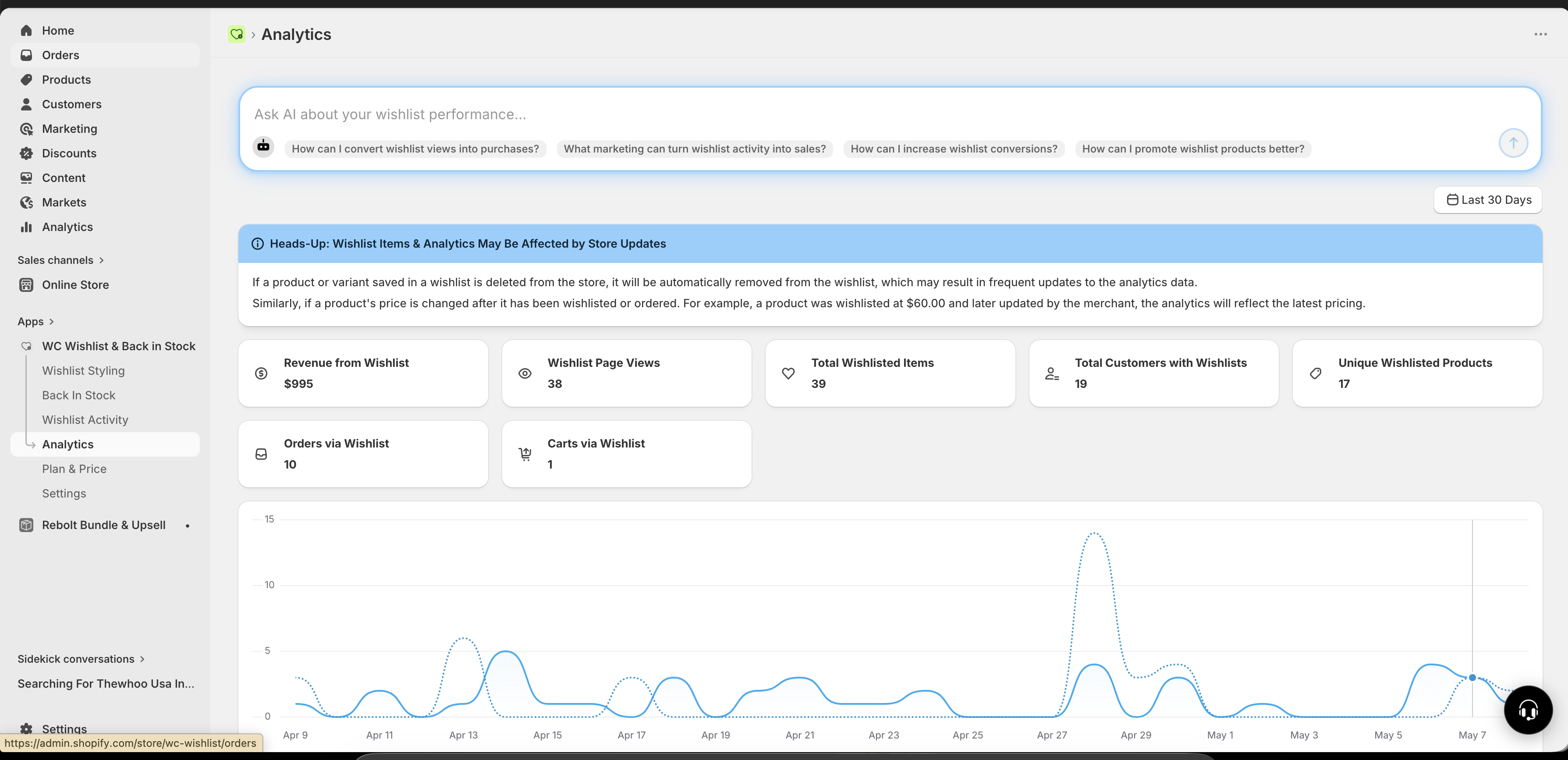
Task: Open the three-dot more menu at top right
Action: click(1540, 34)
